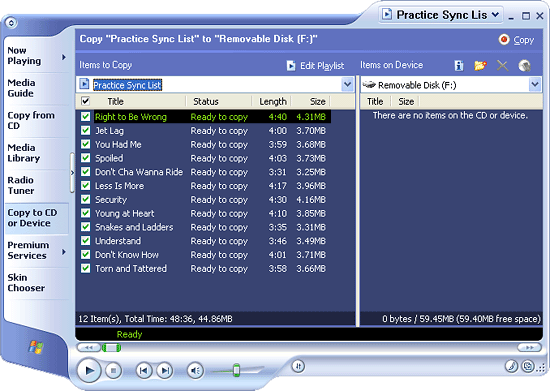Sort by Length column header

pos(272,101)
